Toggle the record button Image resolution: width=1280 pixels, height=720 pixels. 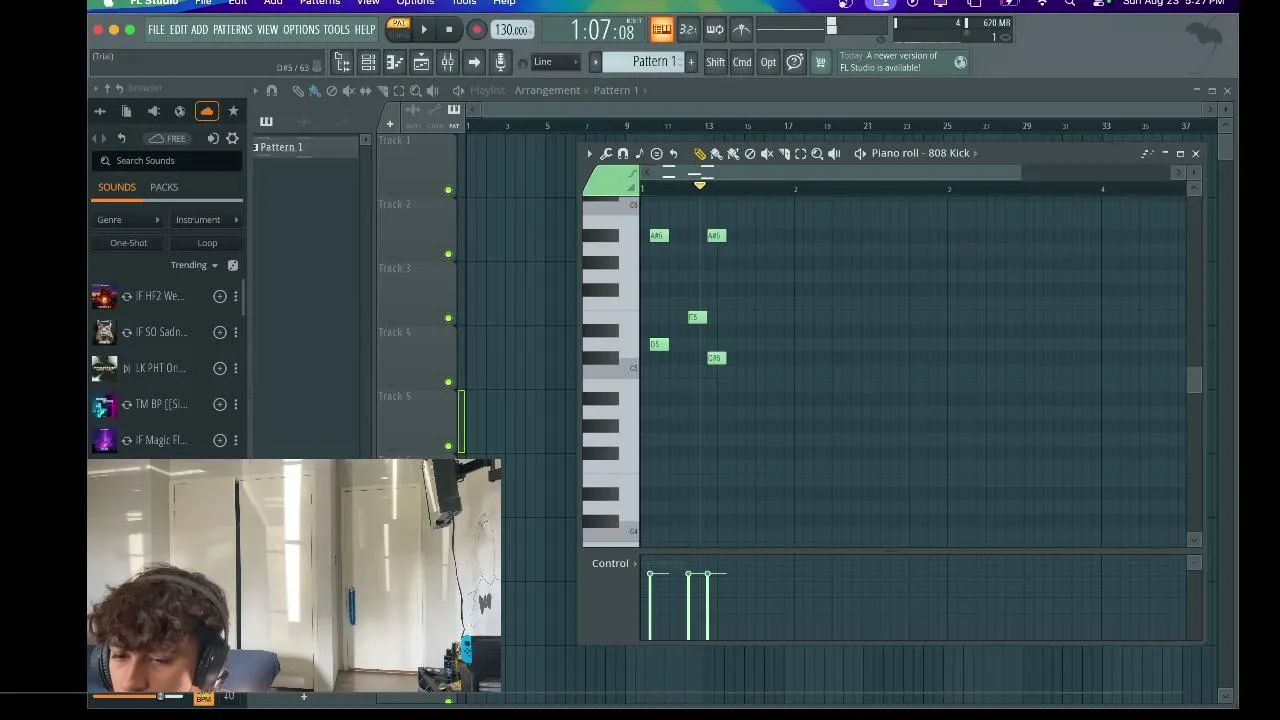[477, 30]
